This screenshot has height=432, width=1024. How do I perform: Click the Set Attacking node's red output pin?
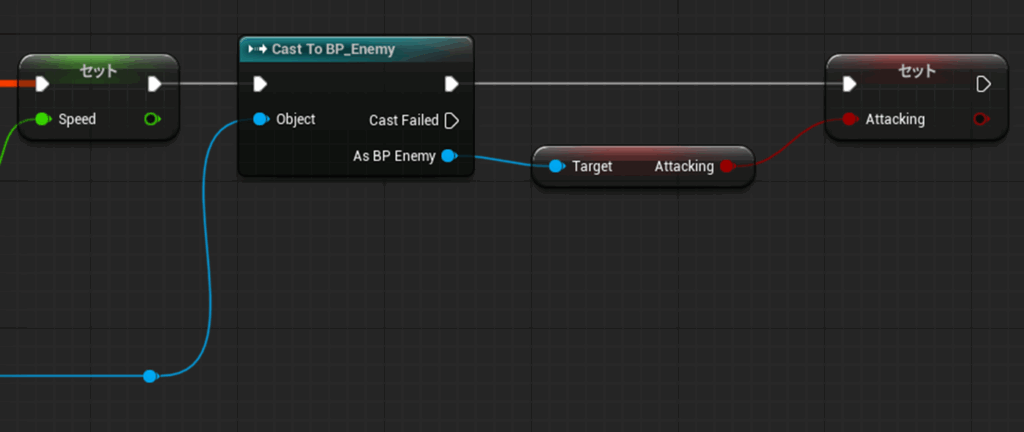coord(981,120)
